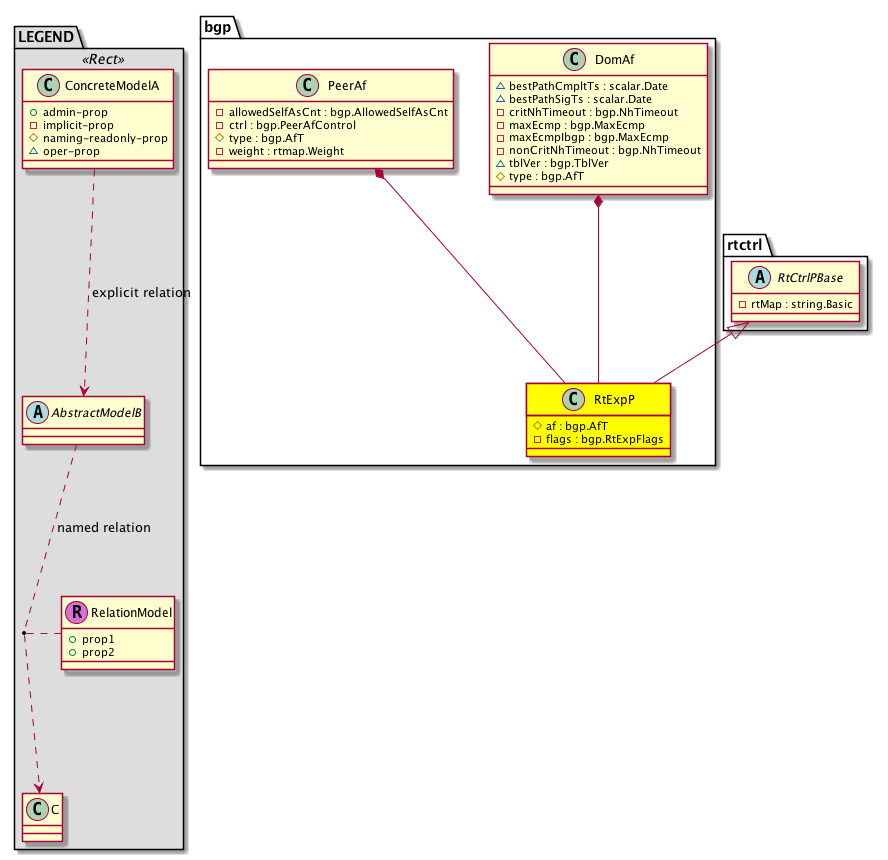Click the 'named relation' label

click(104, 527)
